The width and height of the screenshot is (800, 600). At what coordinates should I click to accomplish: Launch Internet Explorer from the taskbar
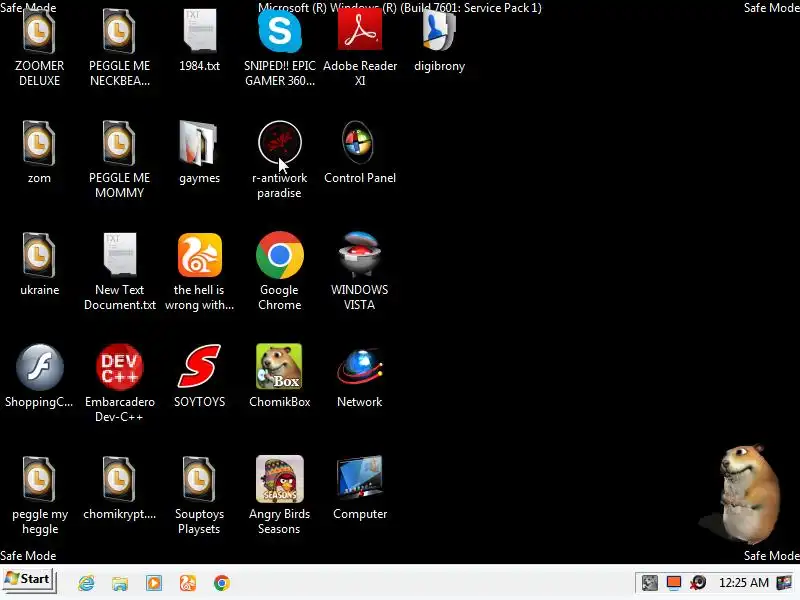(x=86, y=583)
